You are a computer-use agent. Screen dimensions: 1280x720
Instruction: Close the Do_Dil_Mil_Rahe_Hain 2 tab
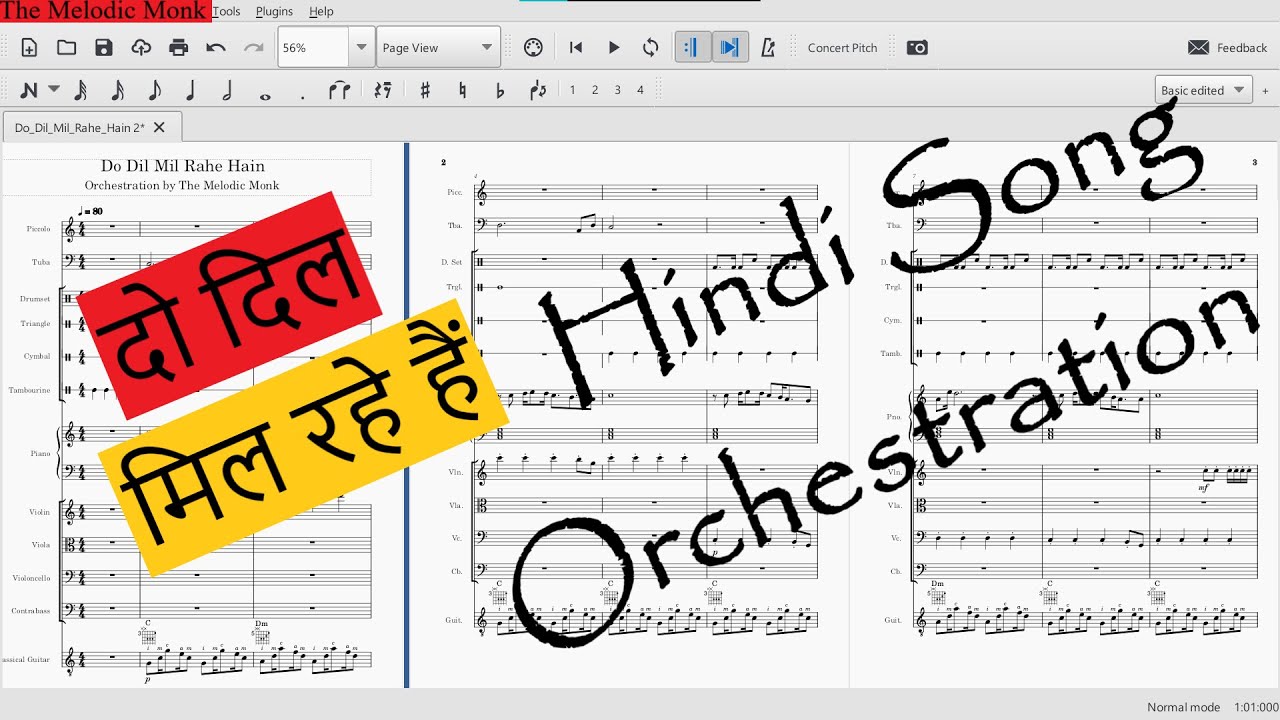pos(159,127)
